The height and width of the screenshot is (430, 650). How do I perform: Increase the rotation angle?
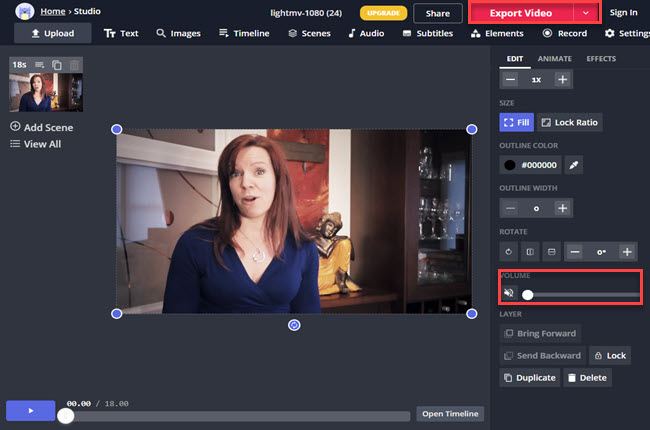click(x=627, y=252)
